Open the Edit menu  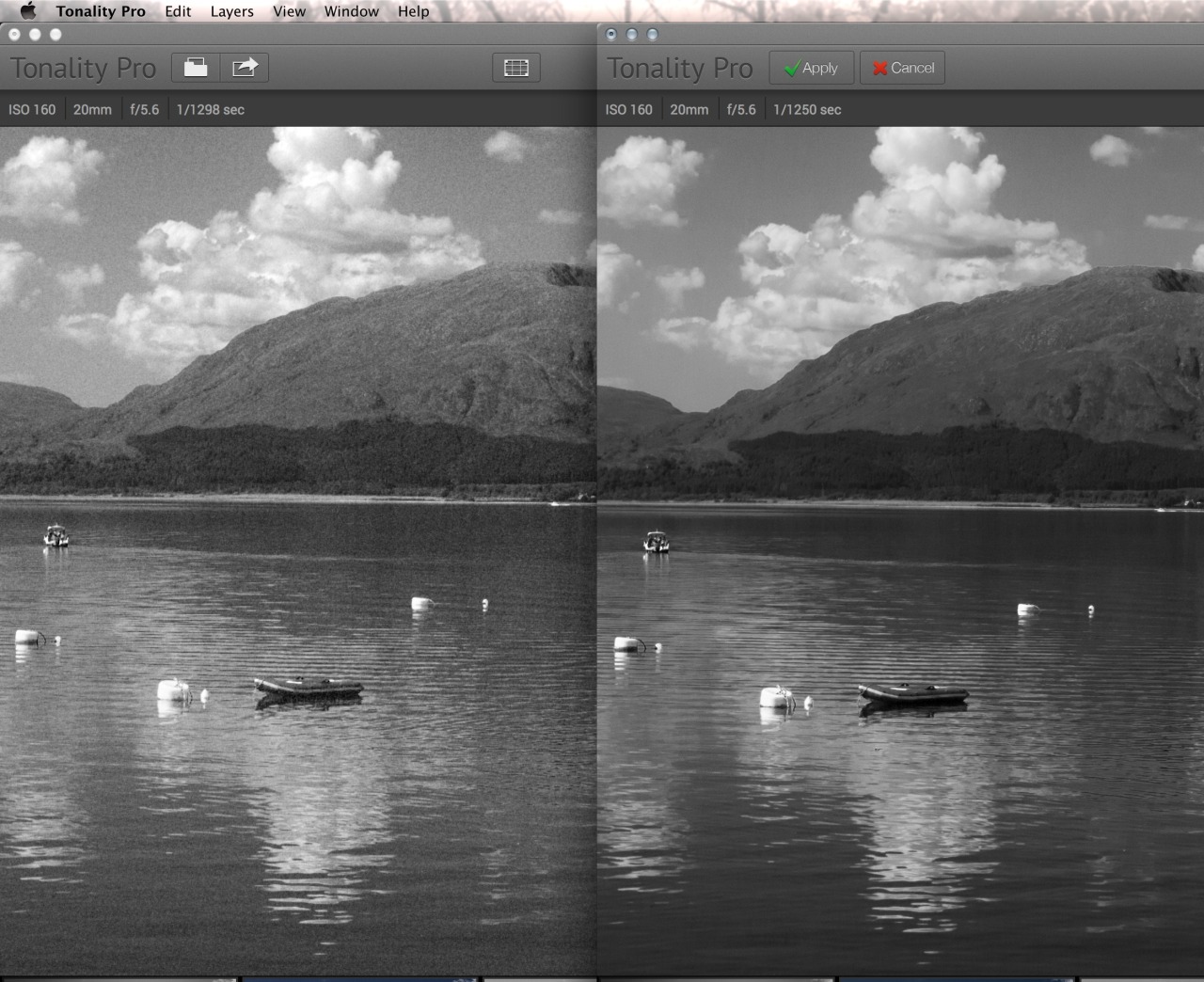point(178,11)
